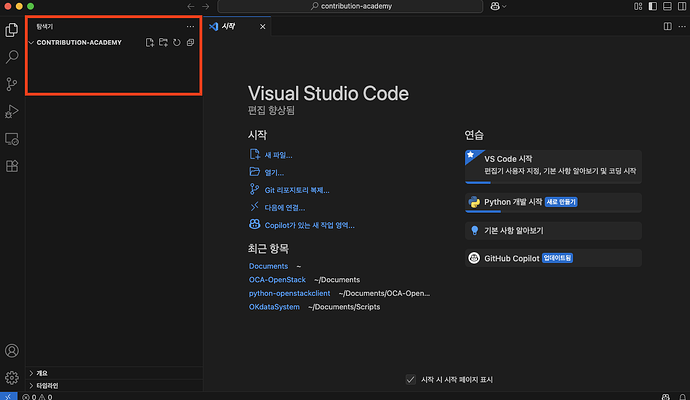
Task: Toggle the bottom panel visibility
Action: coord(667,6)
